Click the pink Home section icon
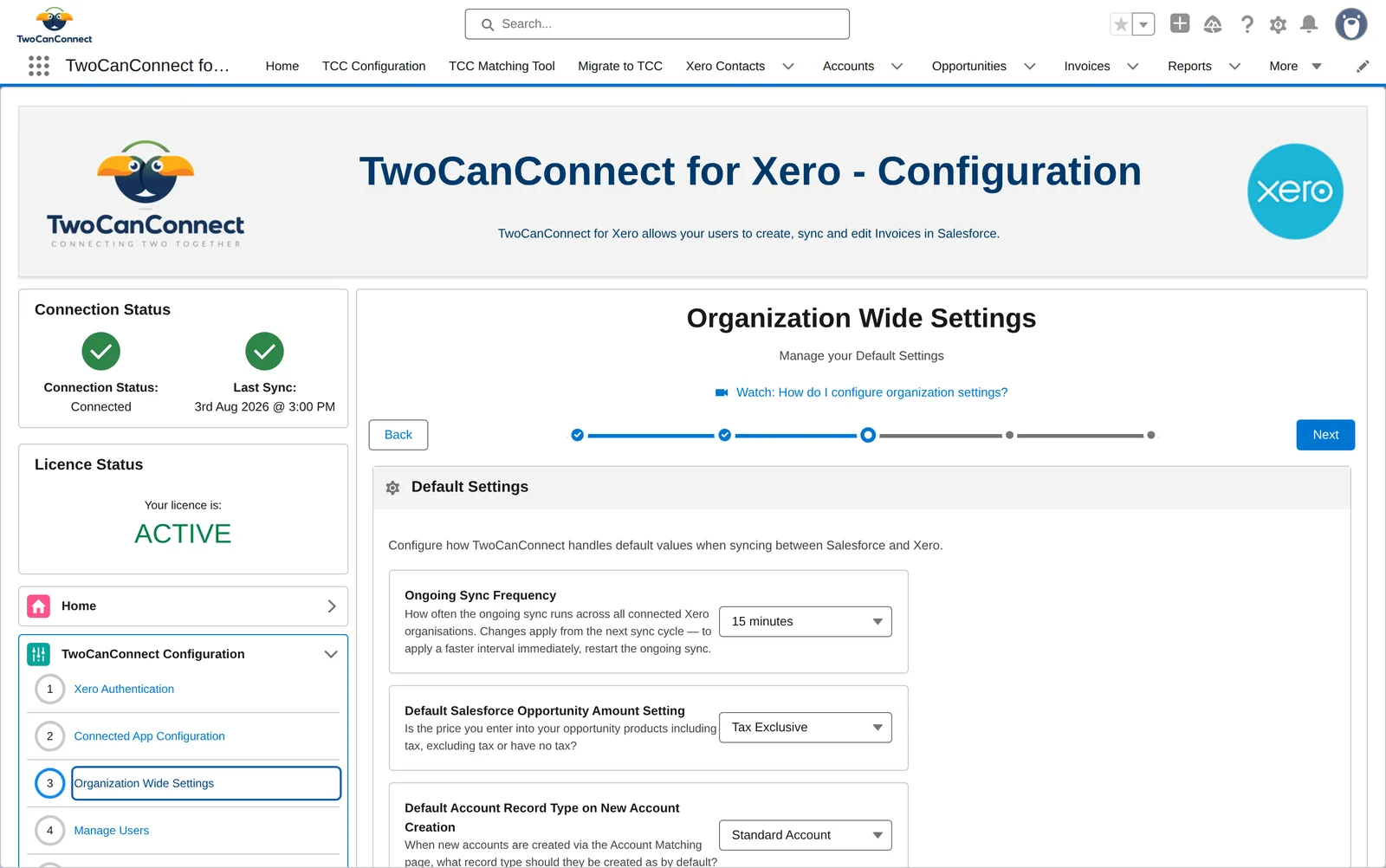1386x868 pixels. pos(39,606)
